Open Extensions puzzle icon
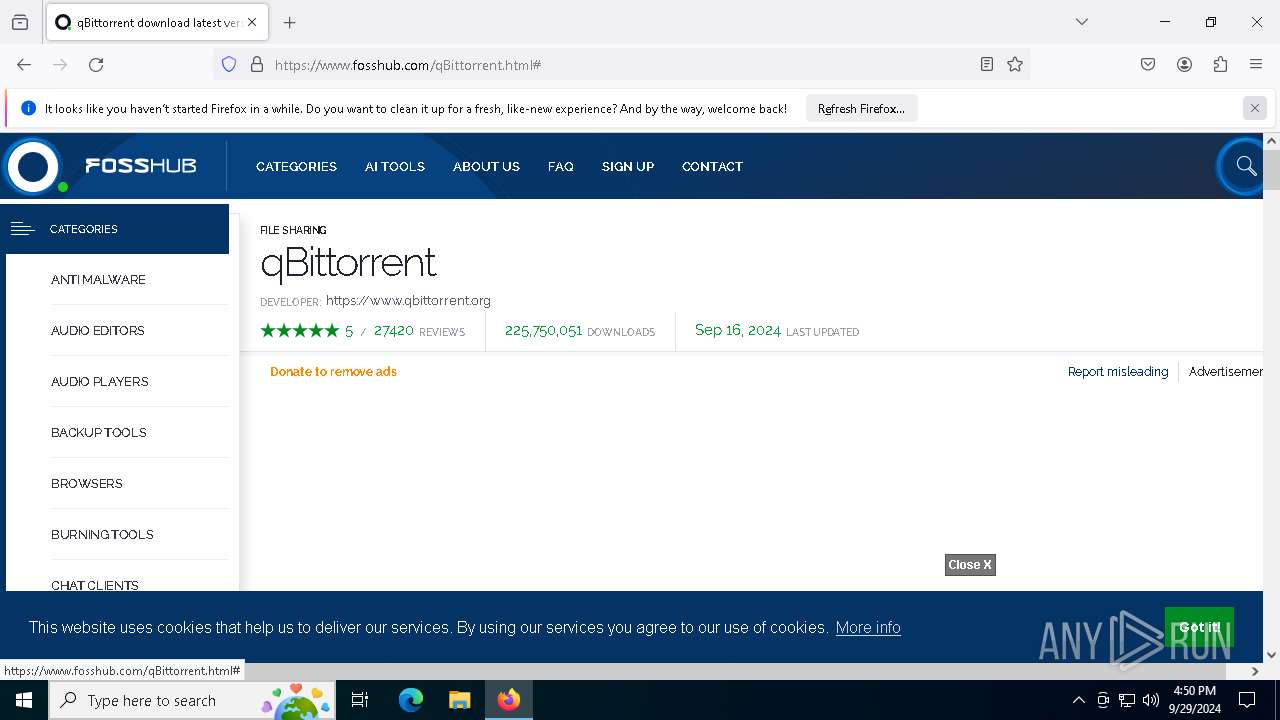Image resolution: width=1280 pixels, height=720 pixels. coord(1220,65)
